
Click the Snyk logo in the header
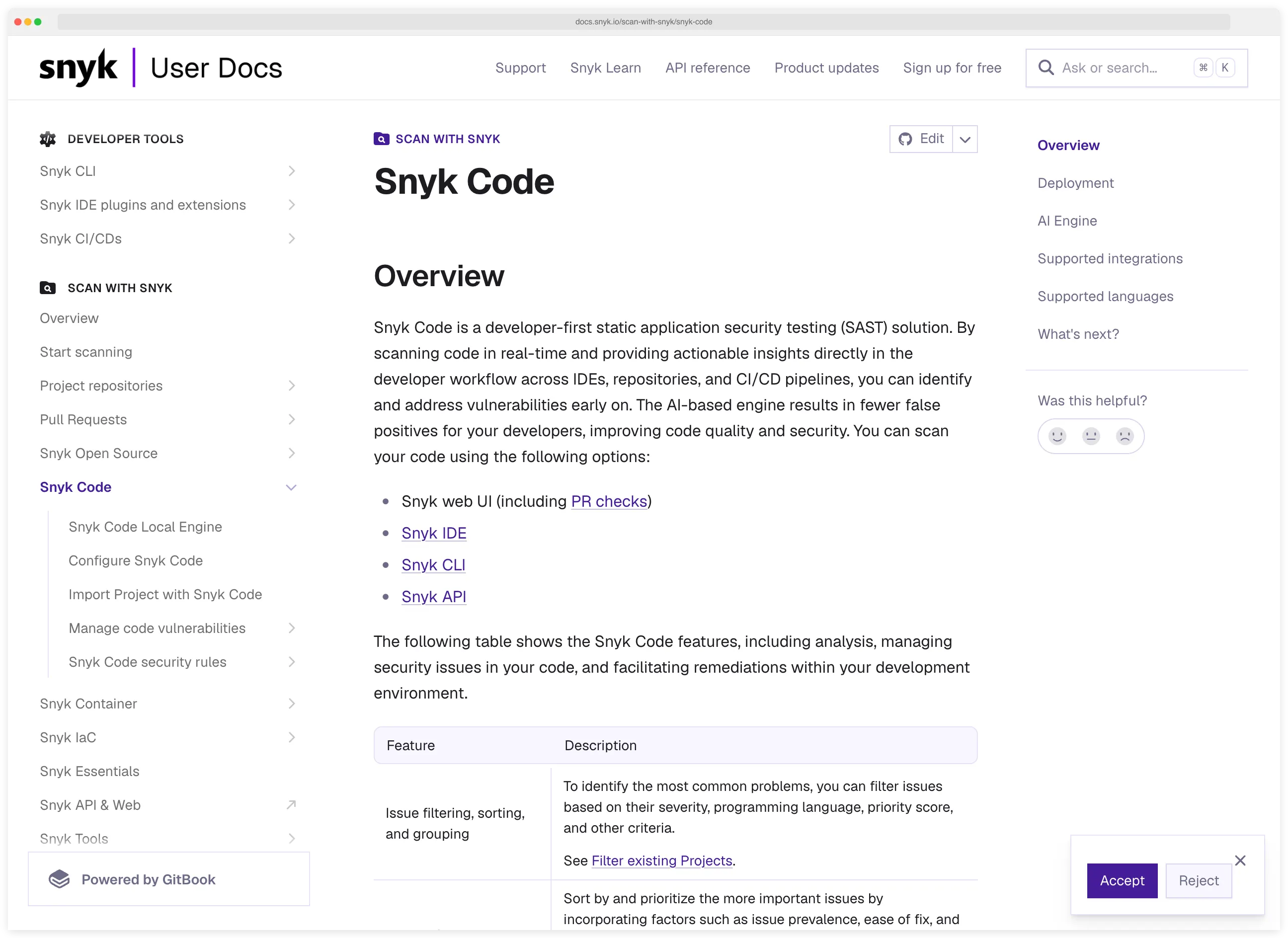[x=78, y=67]
